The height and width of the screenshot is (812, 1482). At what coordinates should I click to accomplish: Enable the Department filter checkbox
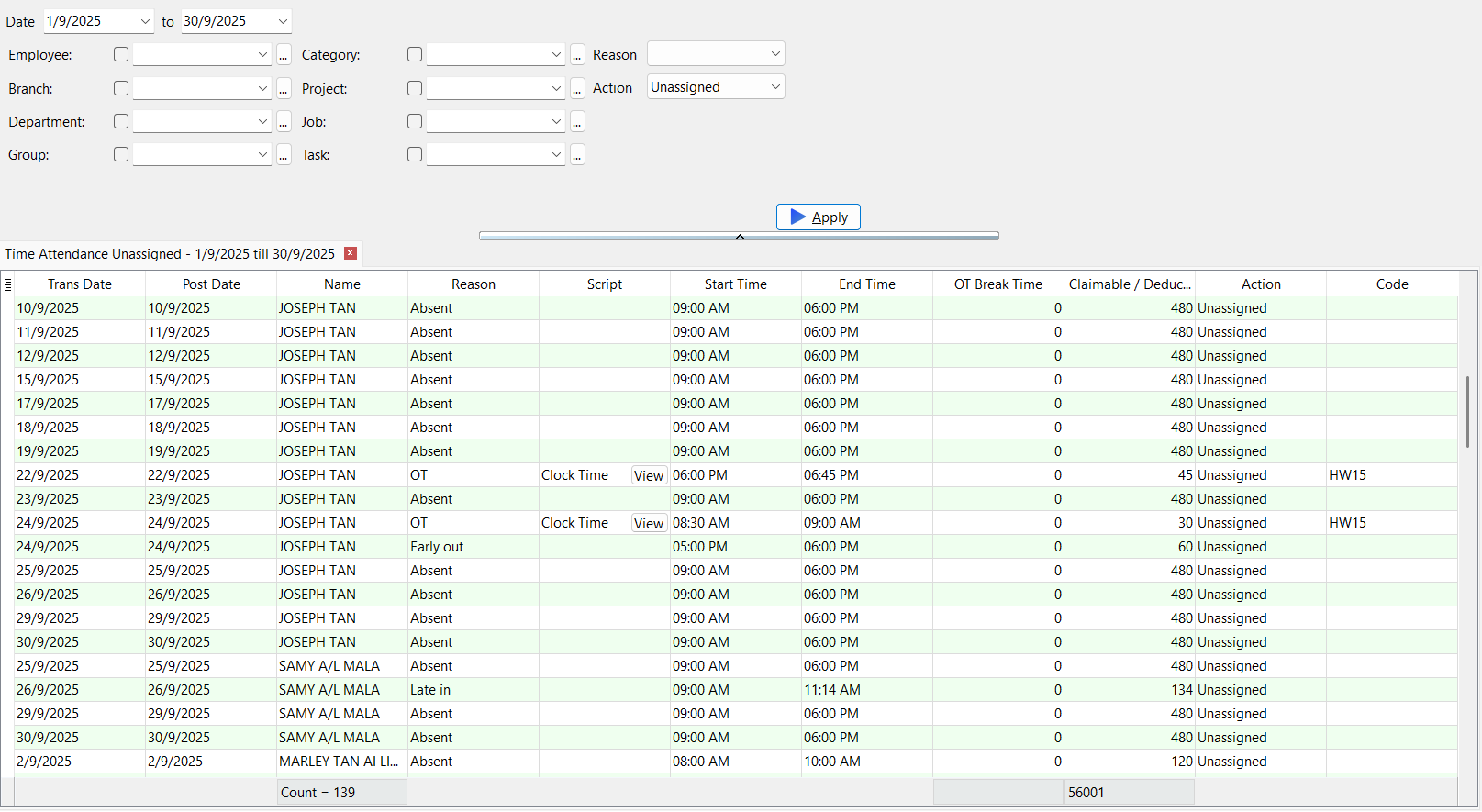(x=121, y=121)
